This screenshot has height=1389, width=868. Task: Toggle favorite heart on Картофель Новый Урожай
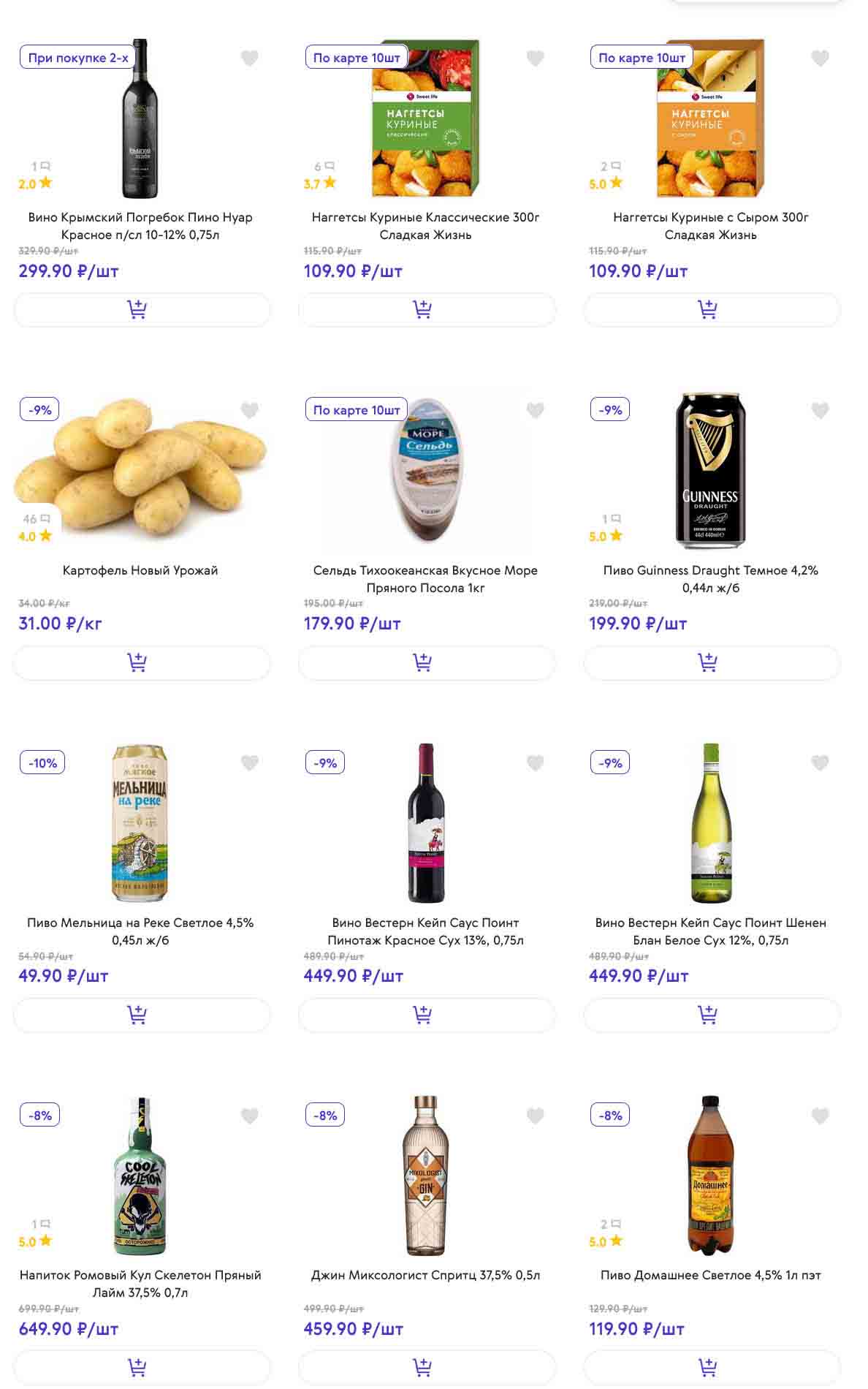point(250,411)
